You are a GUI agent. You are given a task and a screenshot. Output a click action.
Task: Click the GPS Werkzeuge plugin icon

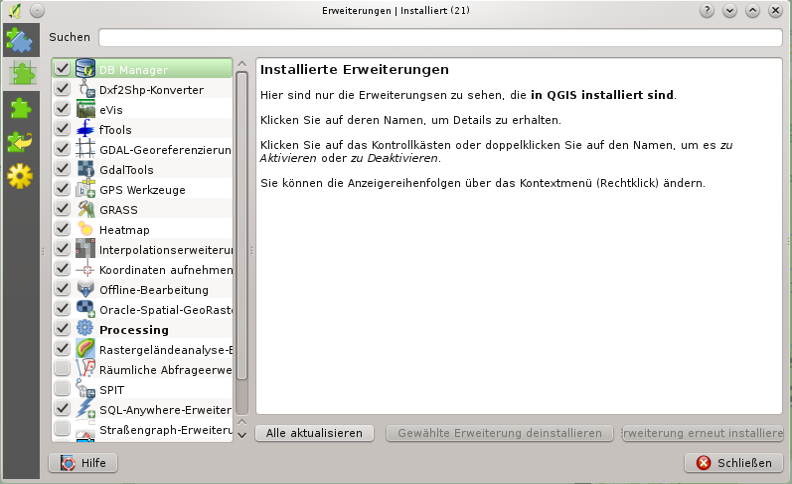[x=85, y=188]
